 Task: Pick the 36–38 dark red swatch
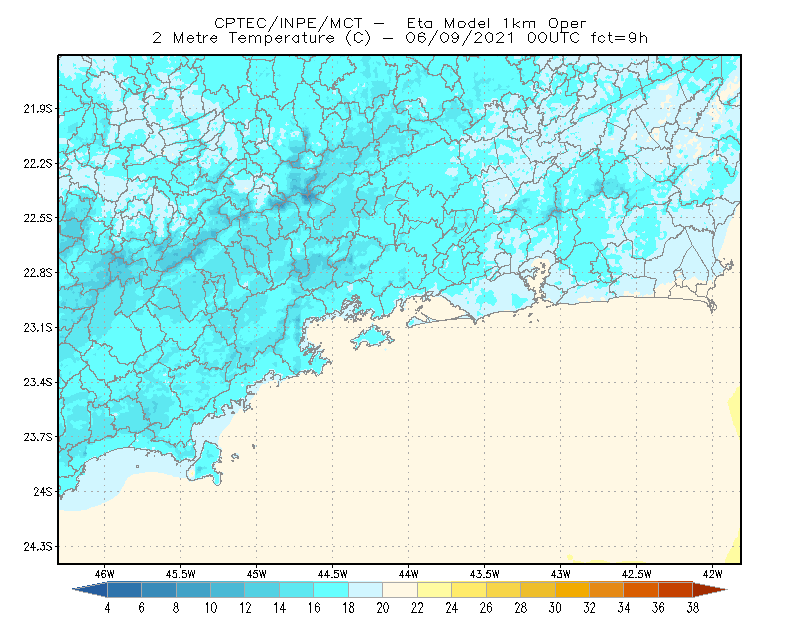click(x=676, y=589)
